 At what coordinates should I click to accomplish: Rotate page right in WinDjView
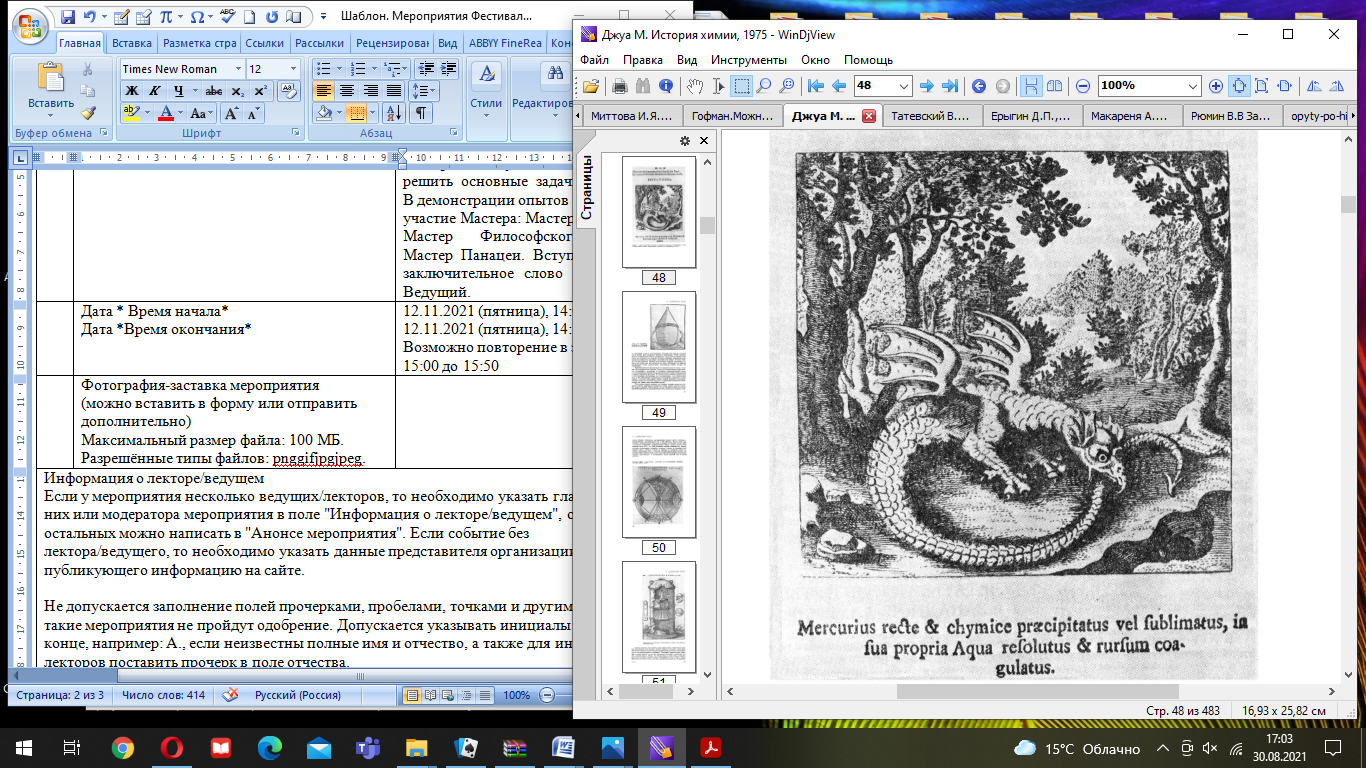pos(1337,86)
